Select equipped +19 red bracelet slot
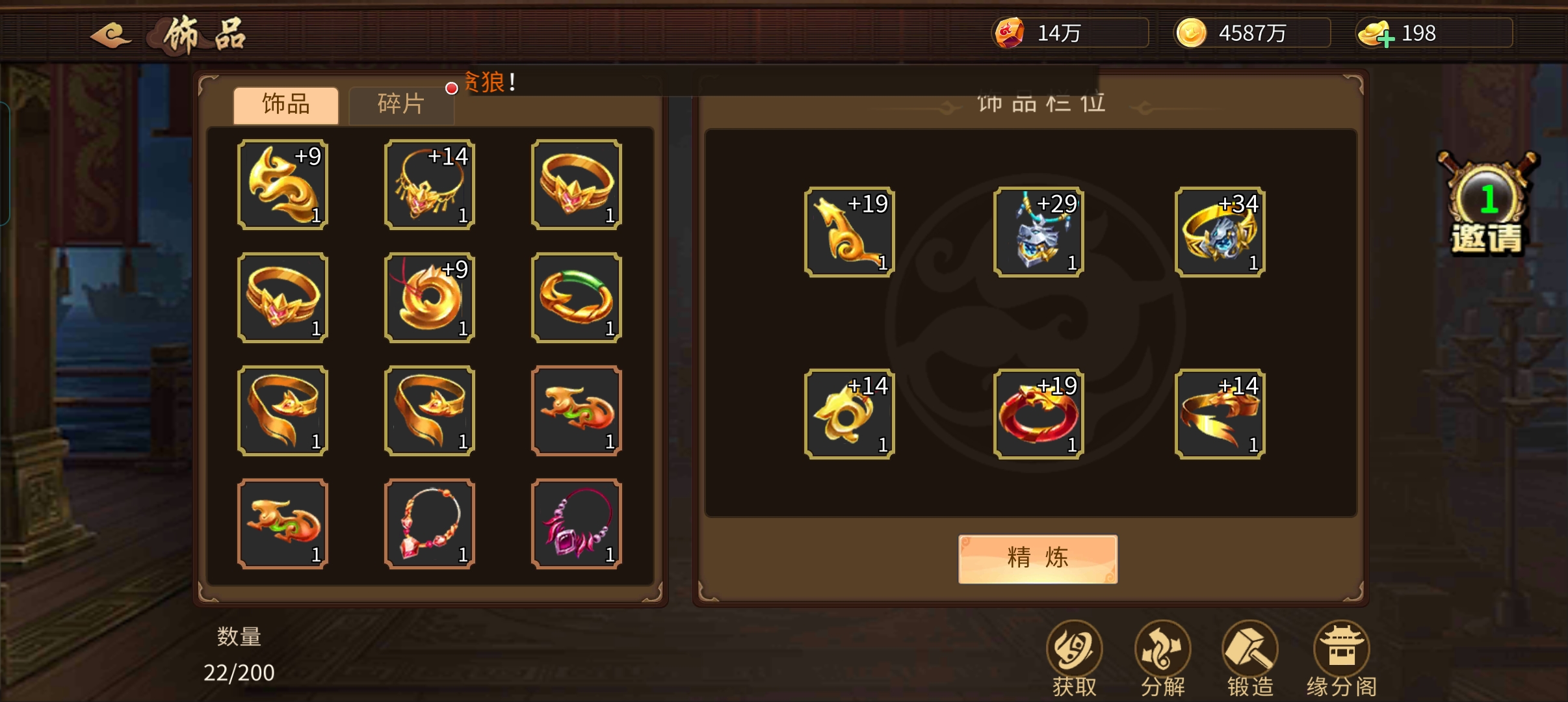Image resolution: width=1568 pixels, height=702 pixels. 1038,414
